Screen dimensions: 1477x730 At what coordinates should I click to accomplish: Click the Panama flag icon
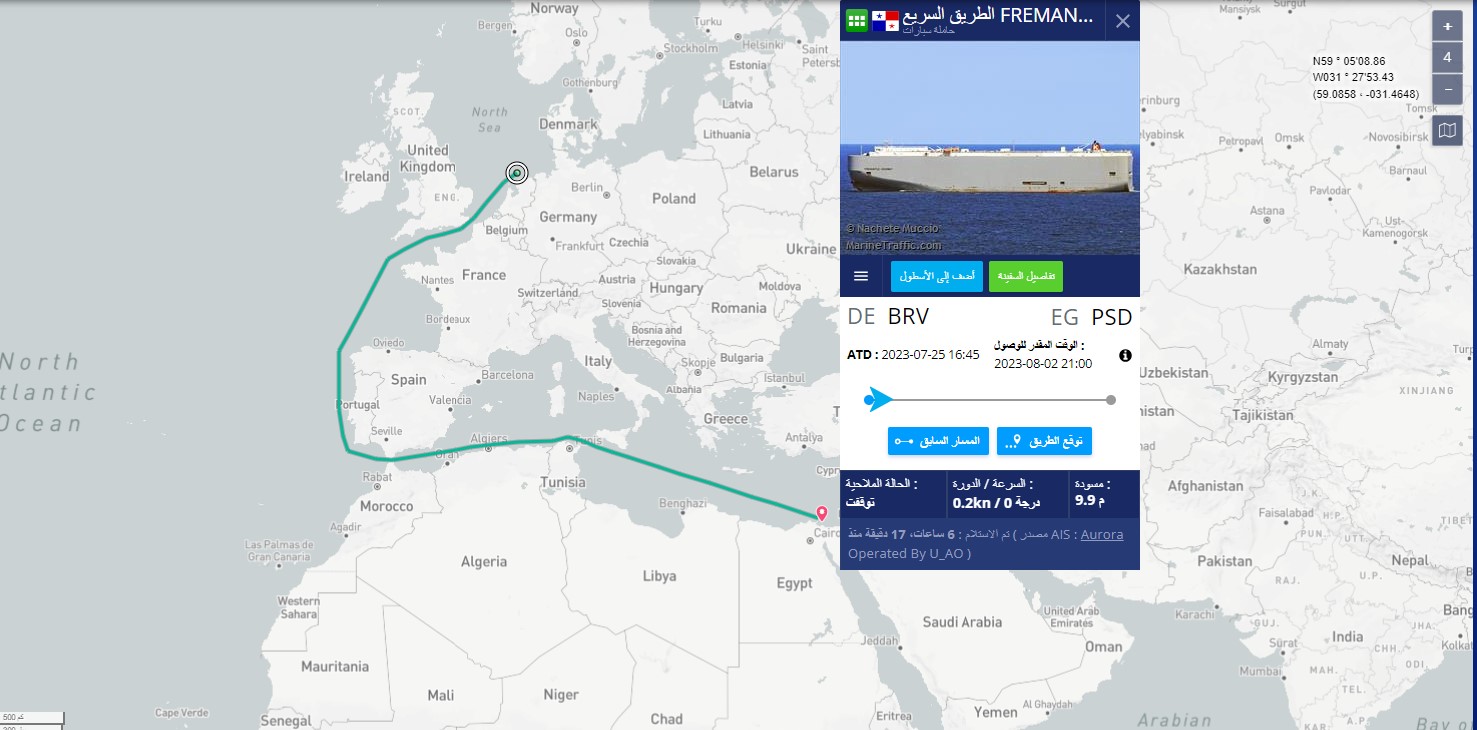click(885, 20)
